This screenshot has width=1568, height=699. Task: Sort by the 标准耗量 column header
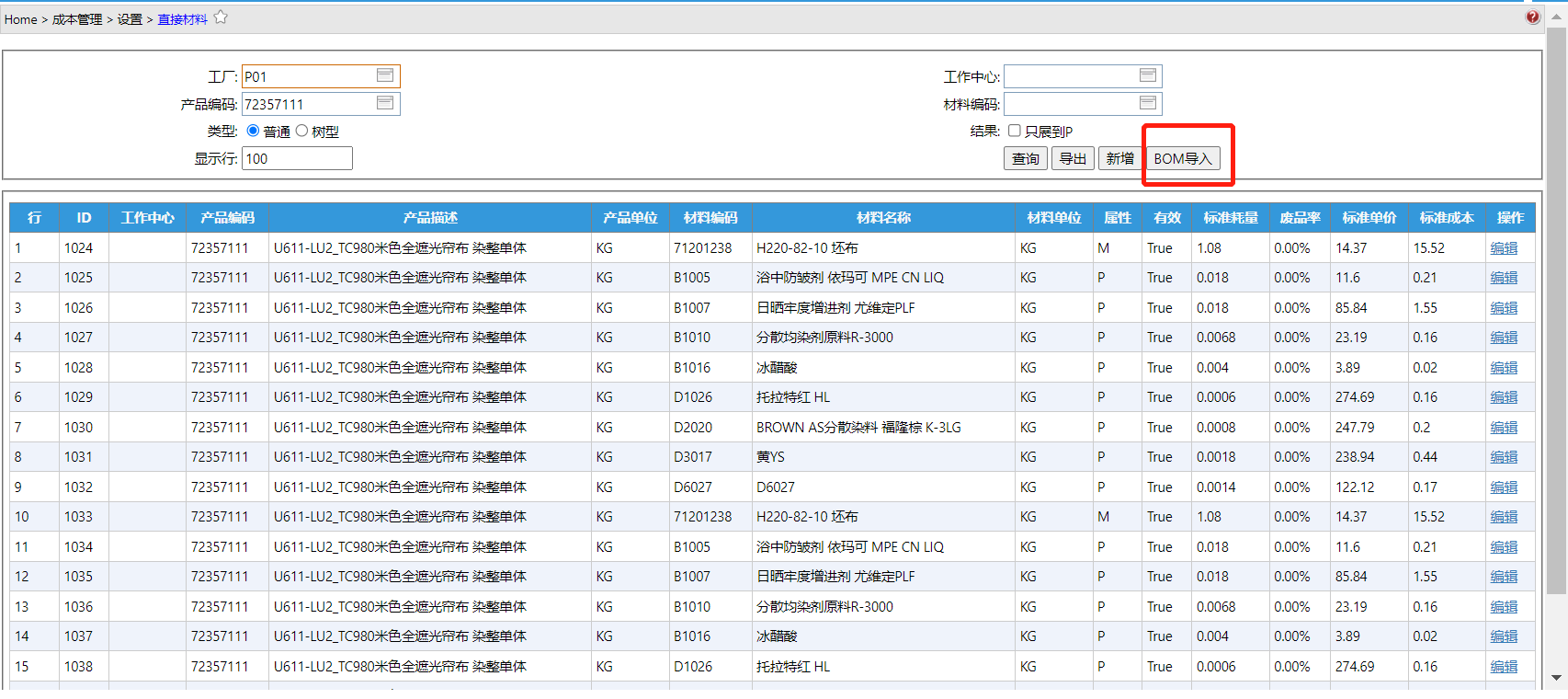pyautogui.click(x=1231, y=218)
